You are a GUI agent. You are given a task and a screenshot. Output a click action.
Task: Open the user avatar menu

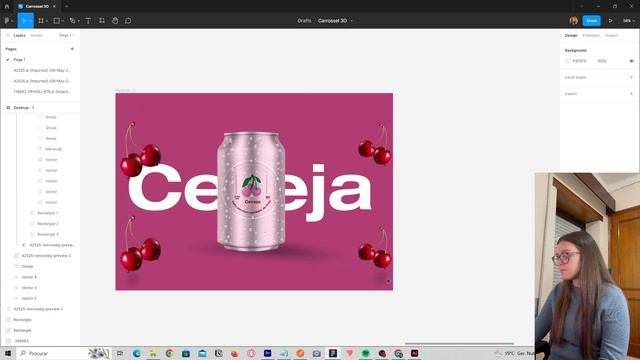573,20
